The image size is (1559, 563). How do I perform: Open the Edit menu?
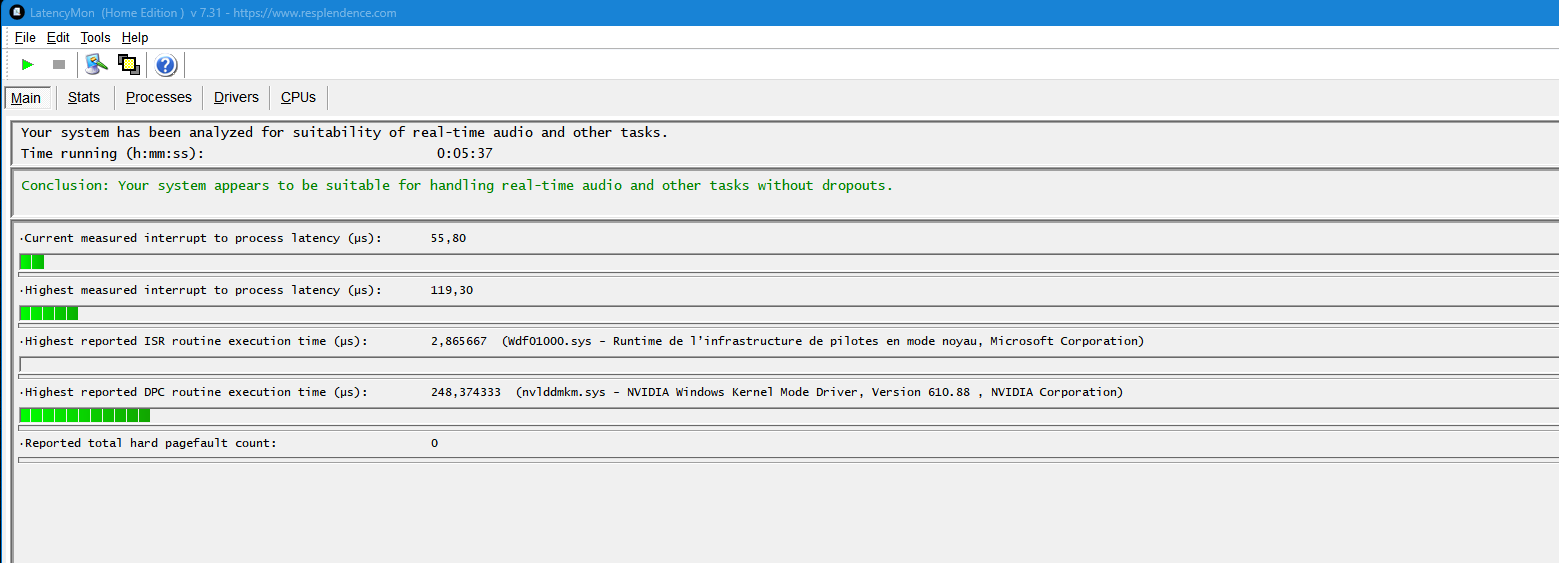(x=58, y=38)
